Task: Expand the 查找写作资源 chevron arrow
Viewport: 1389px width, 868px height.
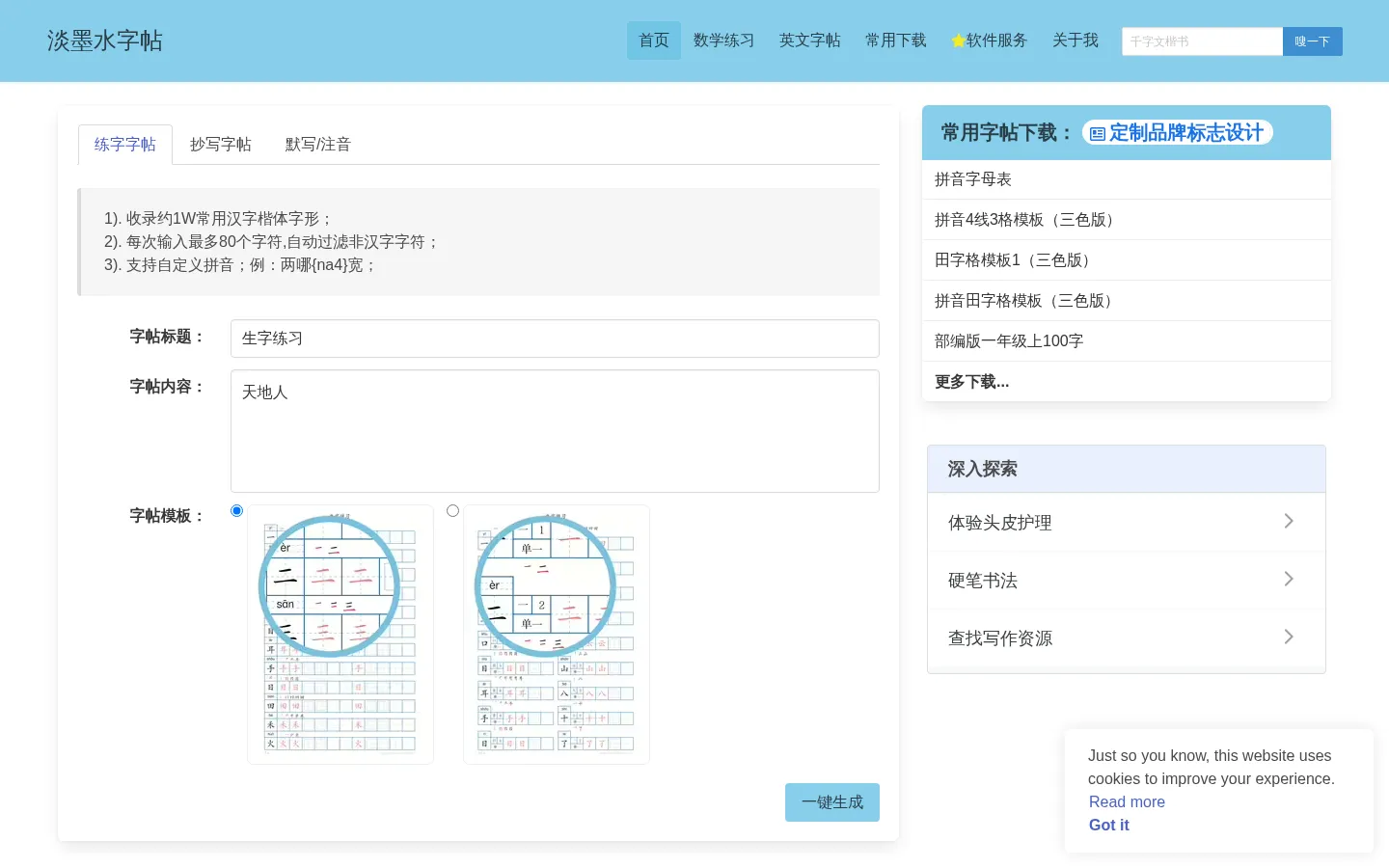Action: [1289, 637]
